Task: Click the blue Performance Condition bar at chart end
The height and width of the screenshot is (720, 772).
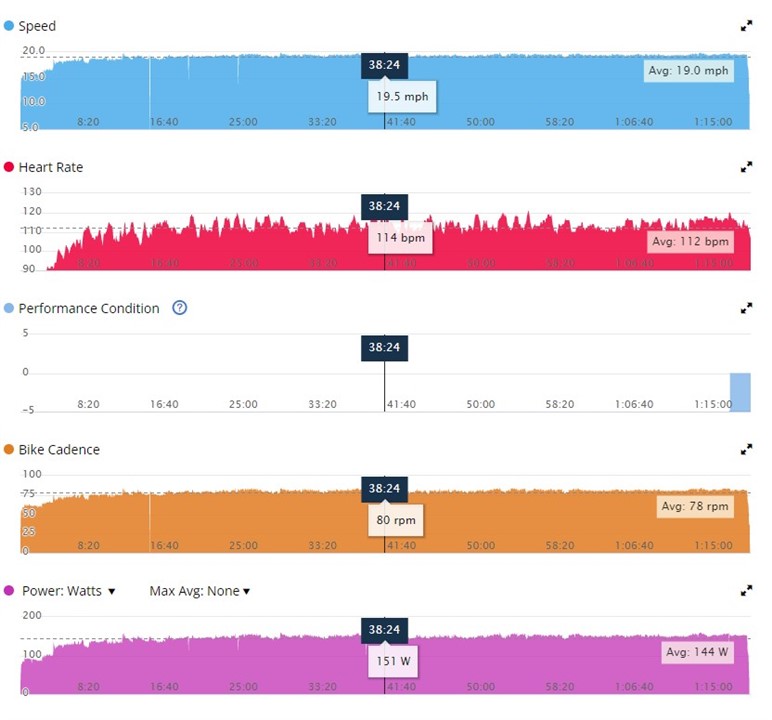Action: [740, 392]
